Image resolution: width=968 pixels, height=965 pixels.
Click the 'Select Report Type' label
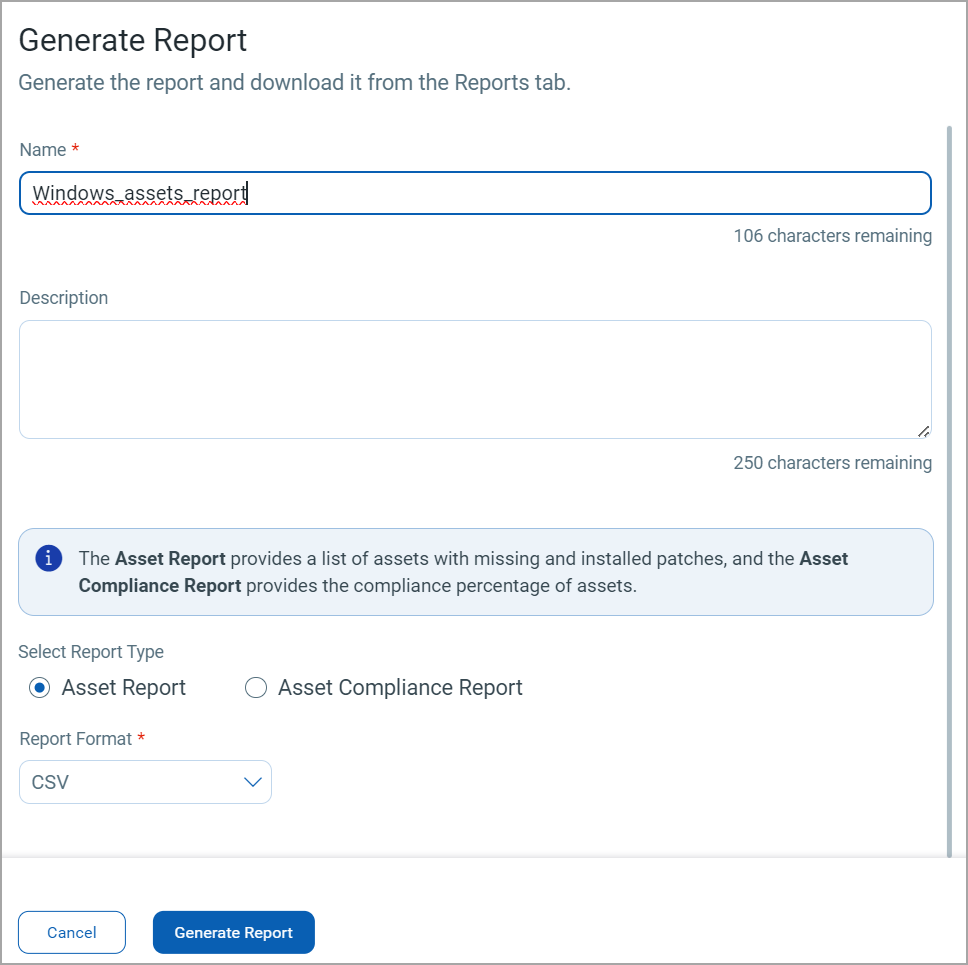coord(91,651)
